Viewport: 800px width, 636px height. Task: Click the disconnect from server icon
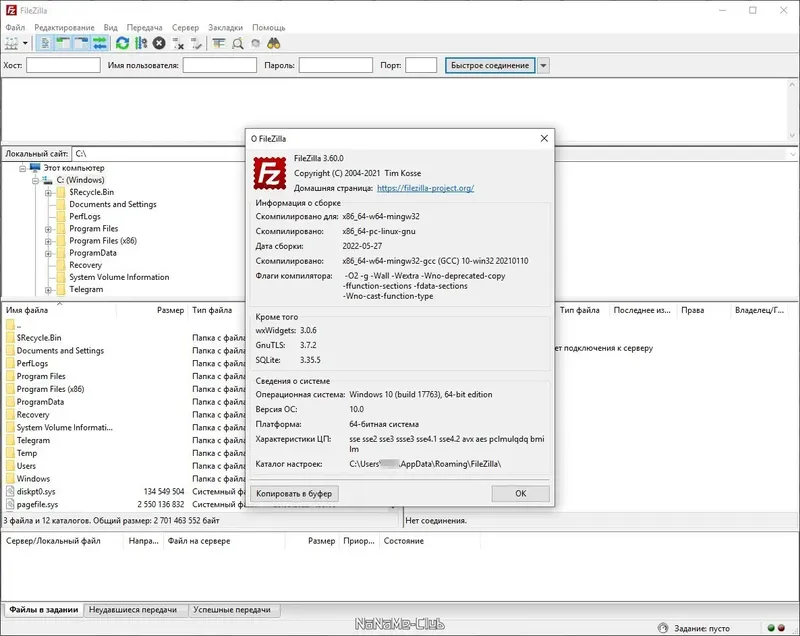[x=178, y=44]
